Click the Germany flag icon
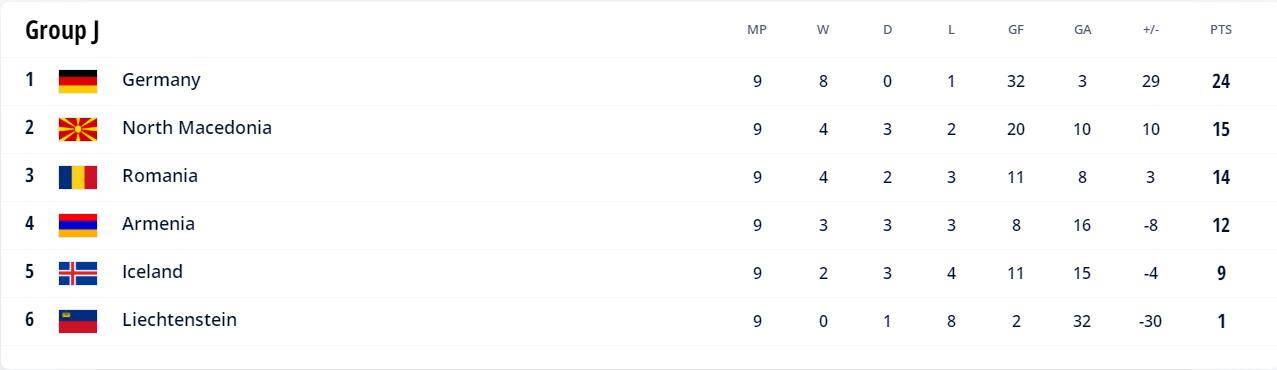 [x=77, y=81]
